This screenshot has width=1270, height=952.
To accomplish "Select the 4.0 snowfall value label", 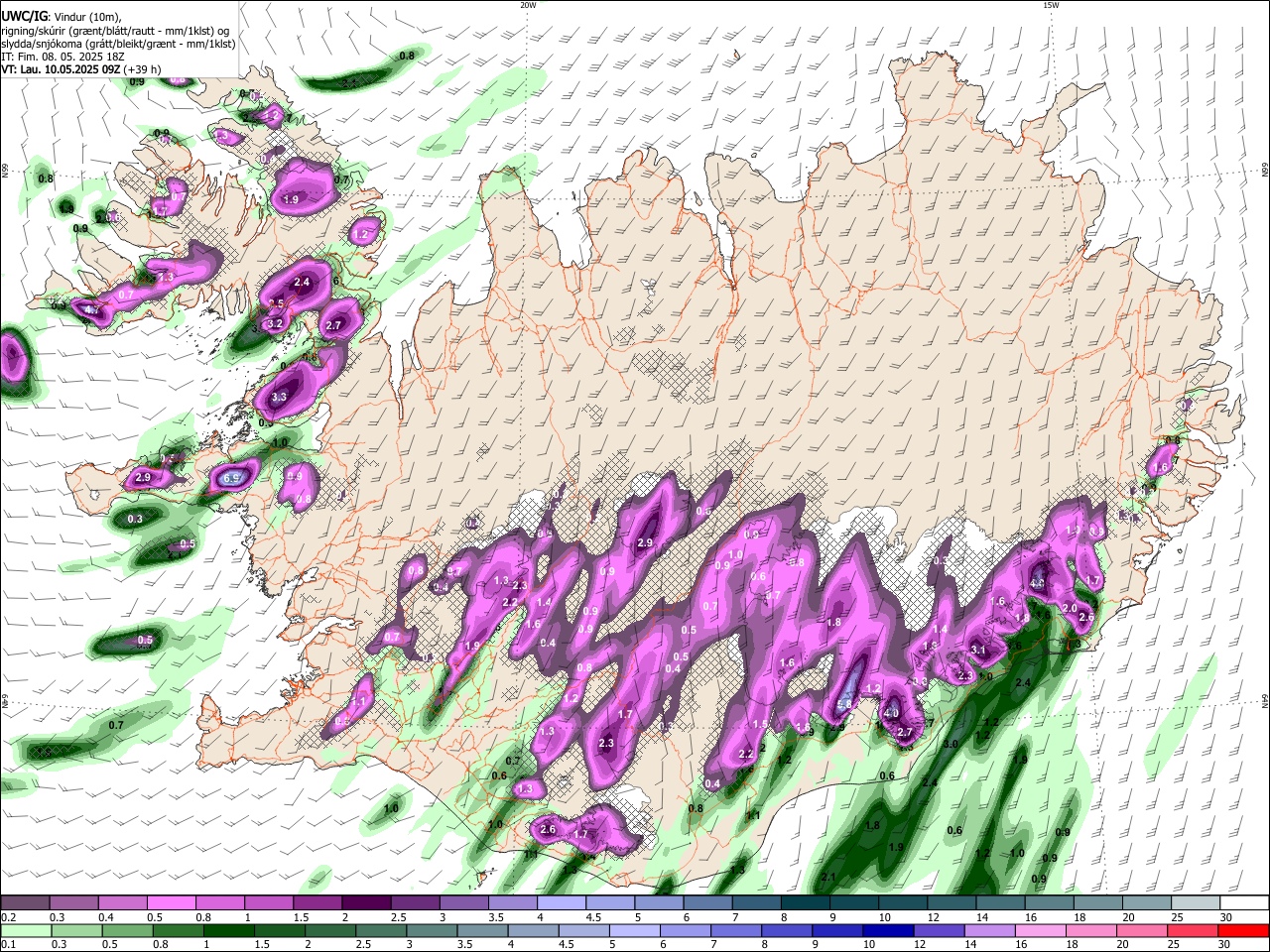I will (891, 713).
